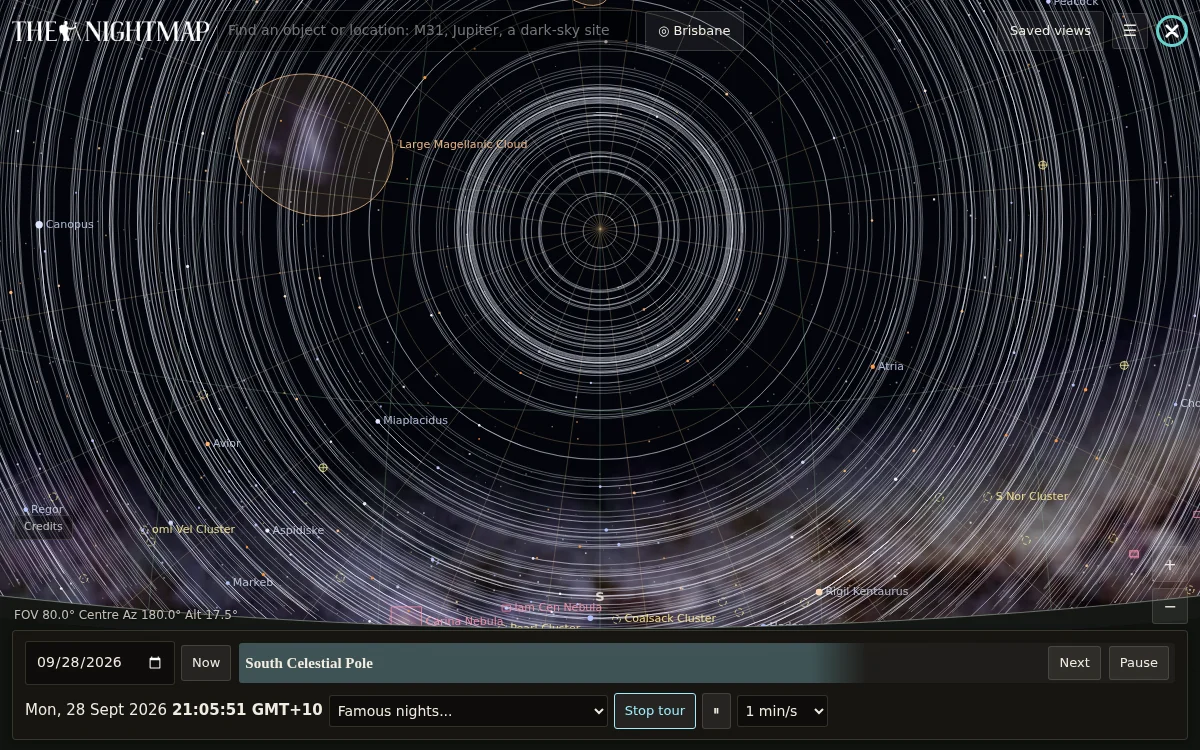
Task: Click The Nightmap logo
Action: pos(110,31)
